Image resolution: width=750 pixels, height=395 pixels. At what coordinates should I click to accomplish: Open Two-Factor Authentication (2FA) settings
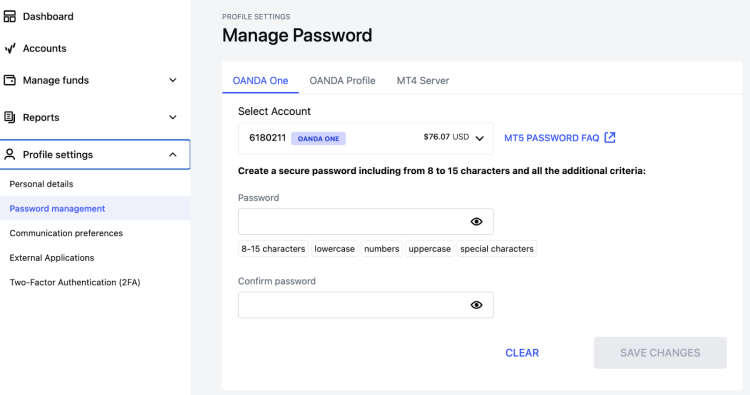75,282
